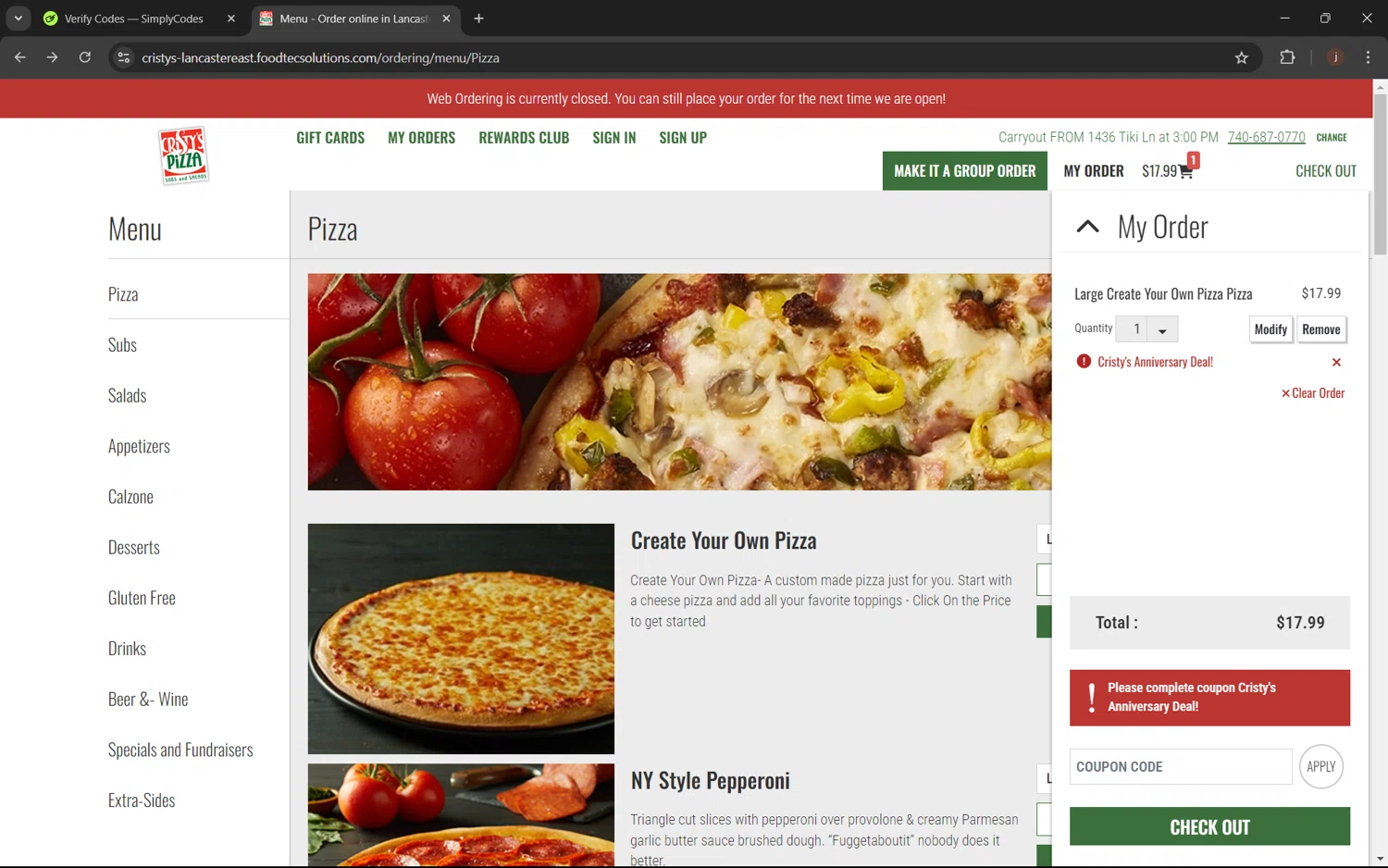The image size is (1388, 868).
Task: Select Desserts menu category
Action: pyautogui.click(x=134, y=548)
